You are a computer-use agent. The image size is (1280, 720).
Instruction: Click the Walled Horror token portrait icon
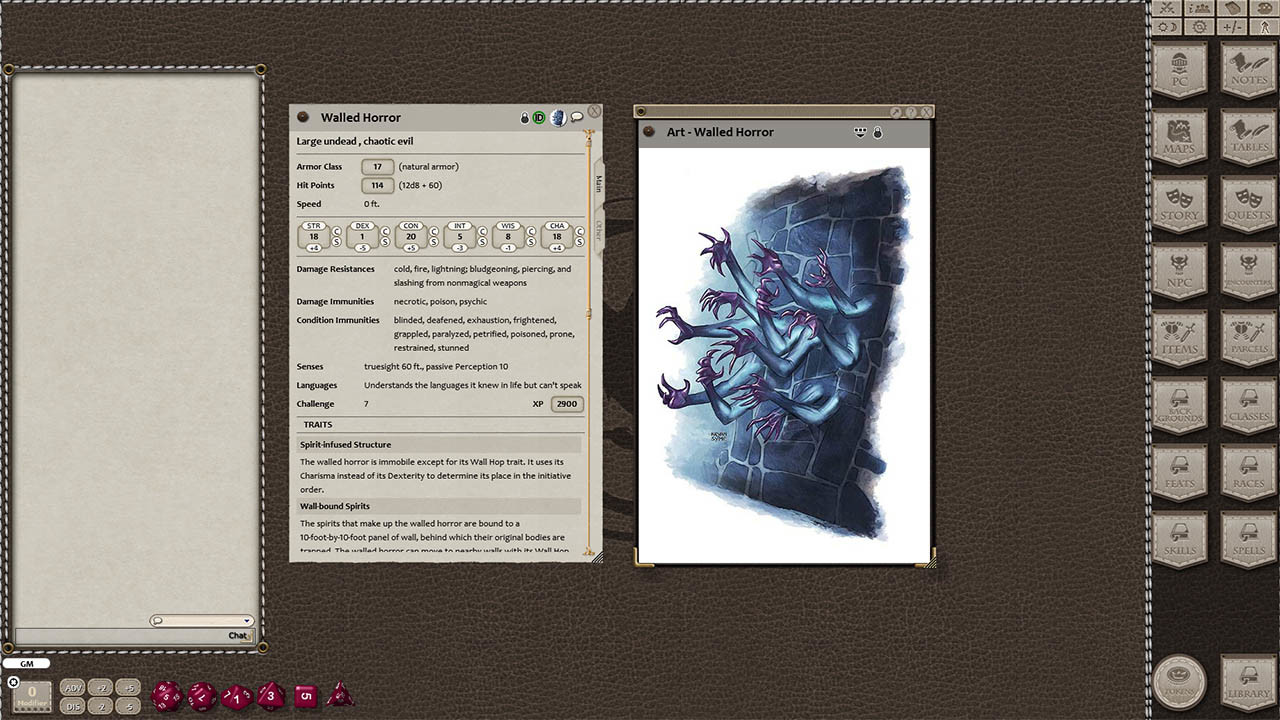tap(558, 117)
